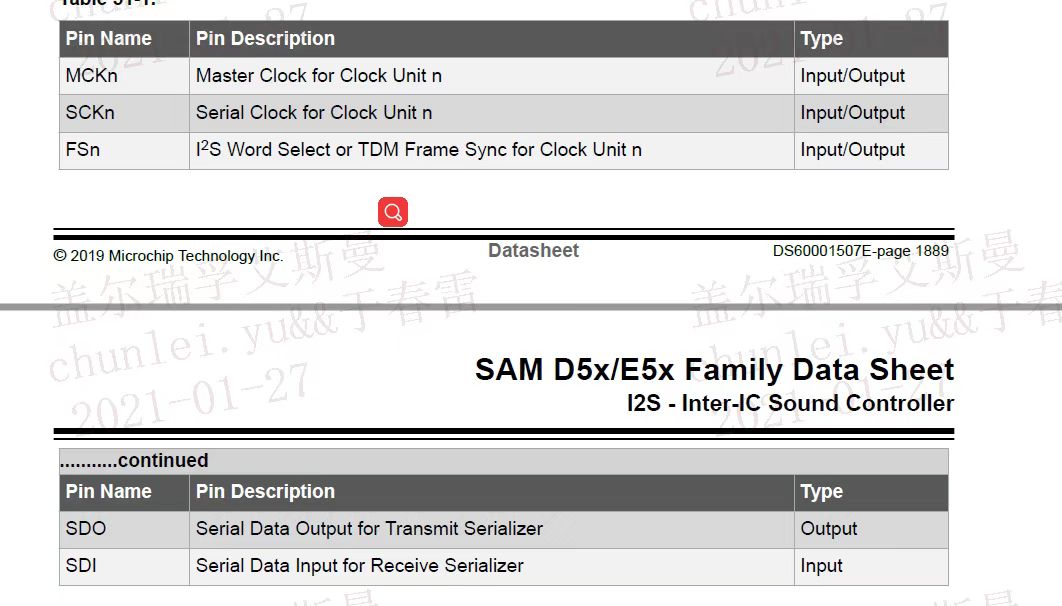Viewport: 1062px width, 606px height.
Task: Select the FSn pin name cell
Action: (83, 150)
